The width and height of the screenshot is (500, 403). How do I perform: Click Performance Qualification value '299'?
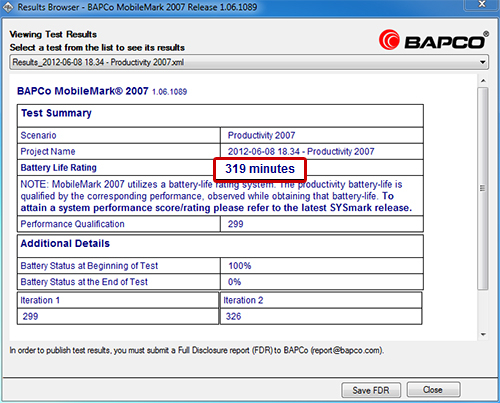click(236, 224)
